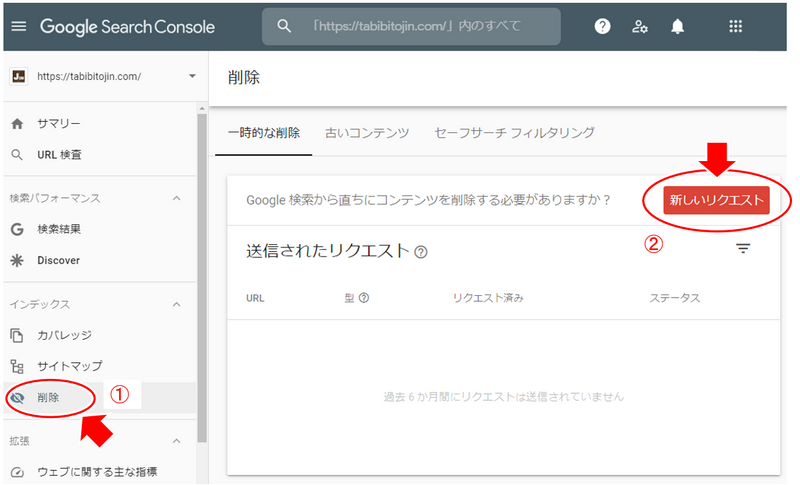Viewport: 800px width, 485px height.
Task: Click the 送信されたリクエスト heading
Action: (328, 251)
